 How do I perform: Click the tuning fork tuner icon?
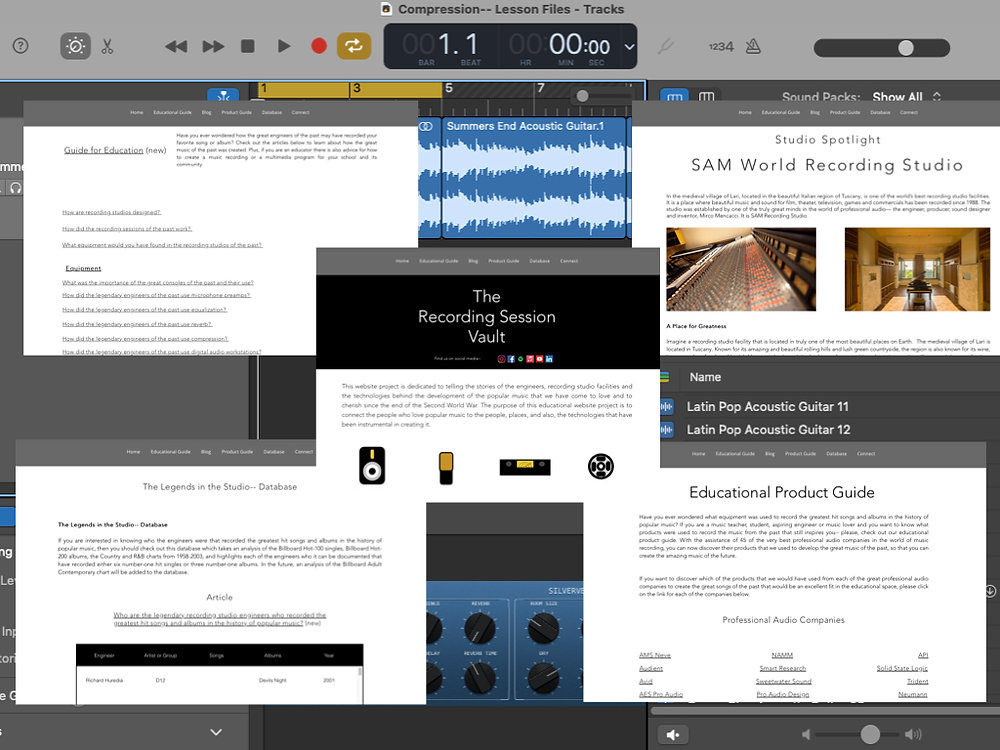pos(666,47)
